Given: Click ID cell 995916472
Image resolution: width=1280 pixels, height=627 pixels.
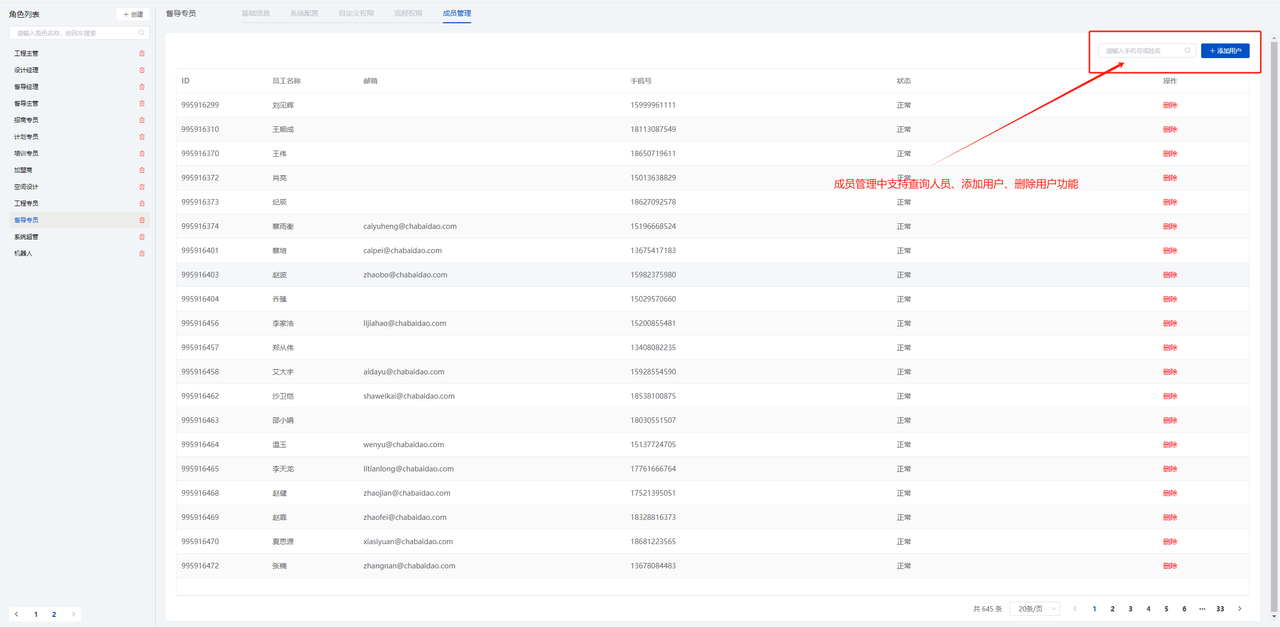Looking at the screenshot, I should point(200,566).
